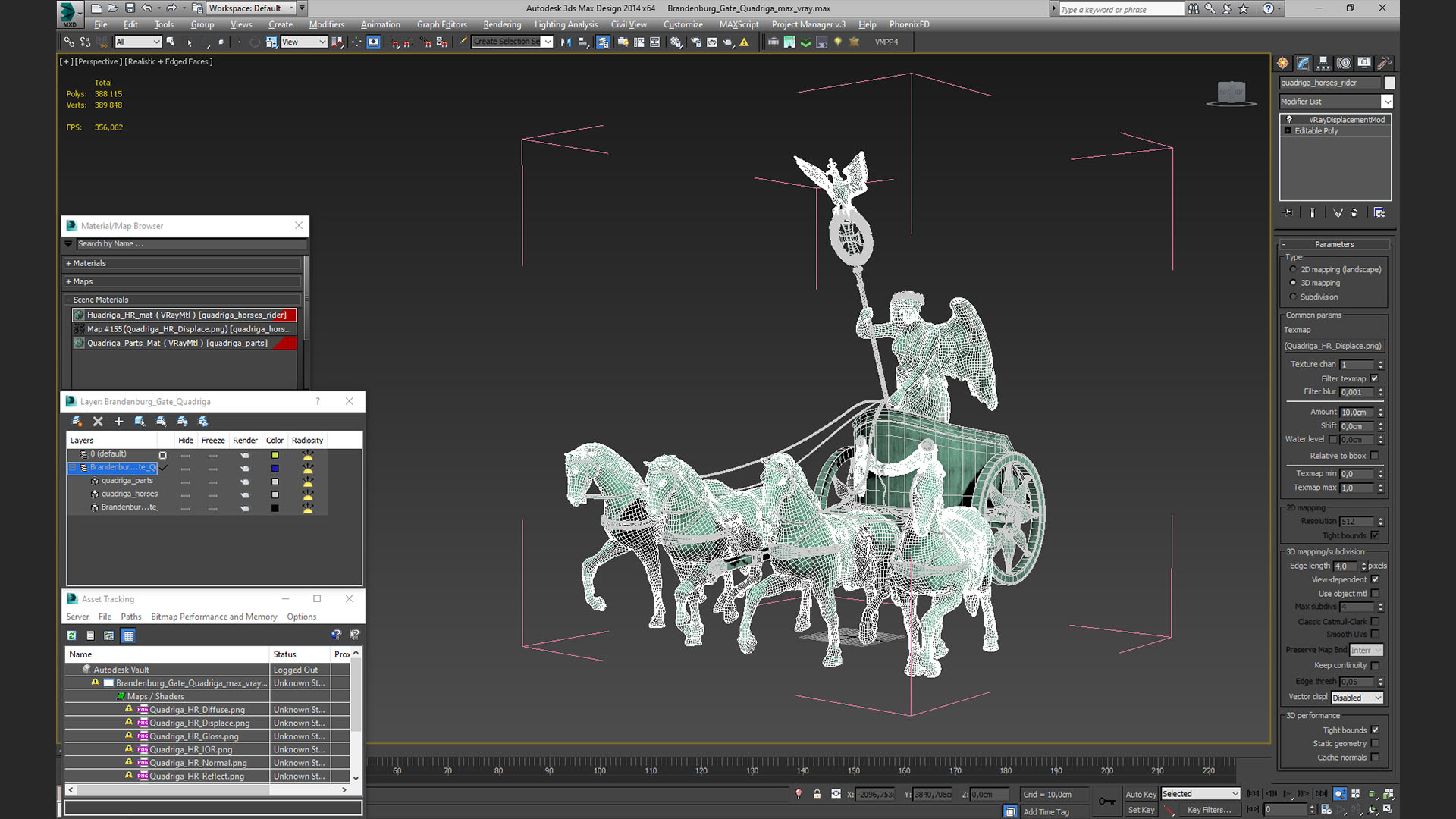Click the Mirror tool icon
Image resolution: width=1456 pixels, height=819 pixels.
coord(566,42)
